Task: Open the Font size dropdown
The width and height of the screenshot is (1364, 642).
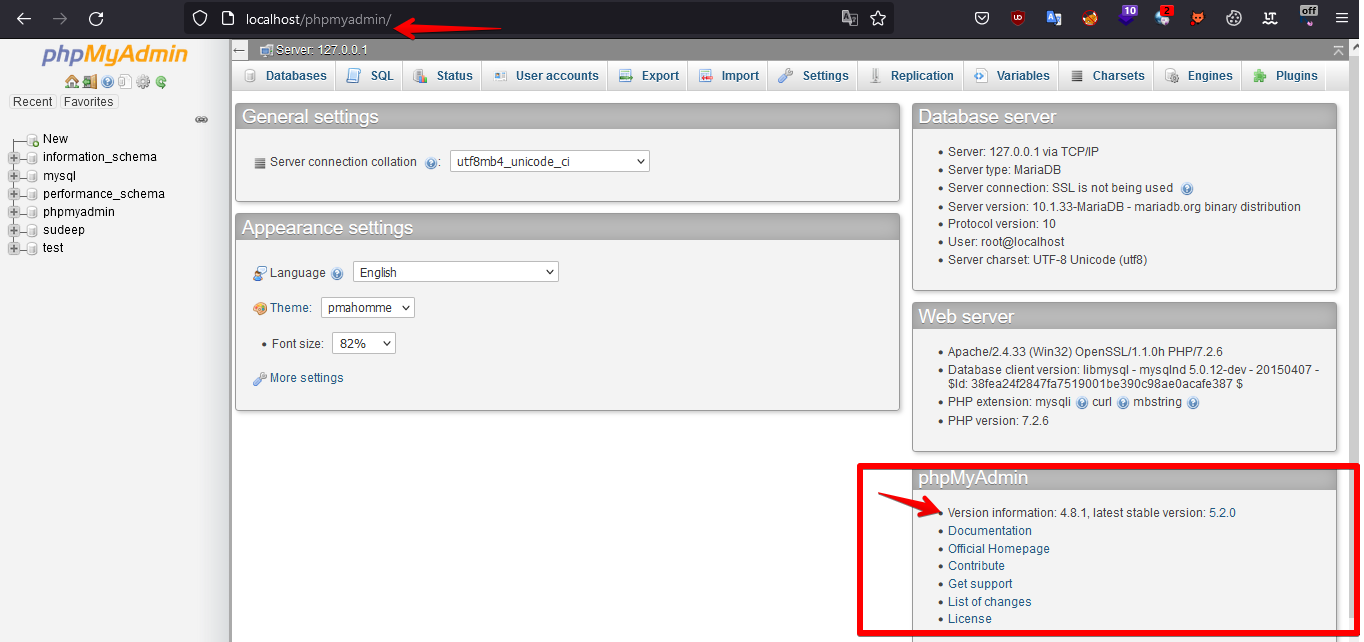Action: click(x=363, y=343)
